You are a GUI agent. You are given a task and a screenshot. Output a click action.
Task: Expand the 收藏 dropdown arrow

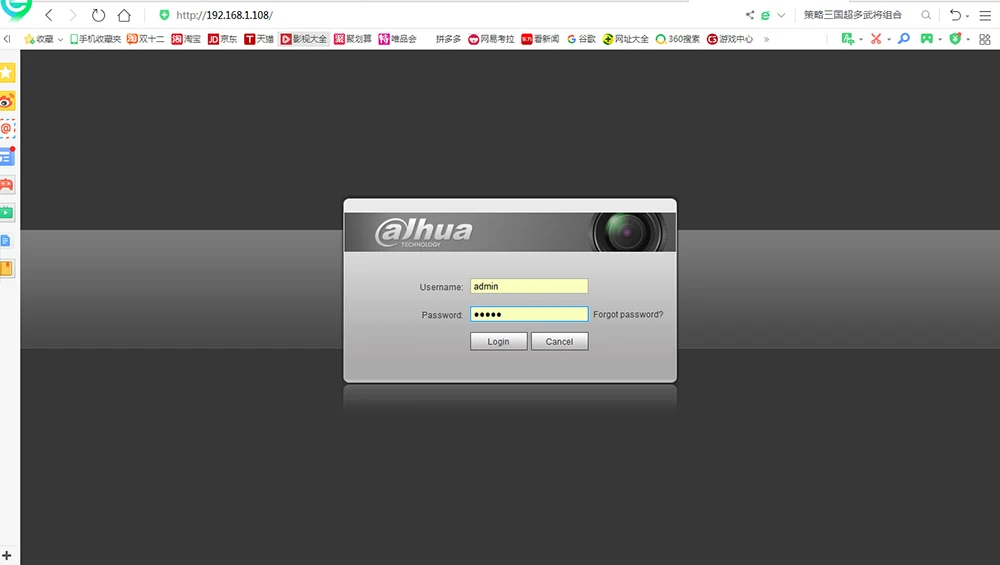[x=60, y=40]
